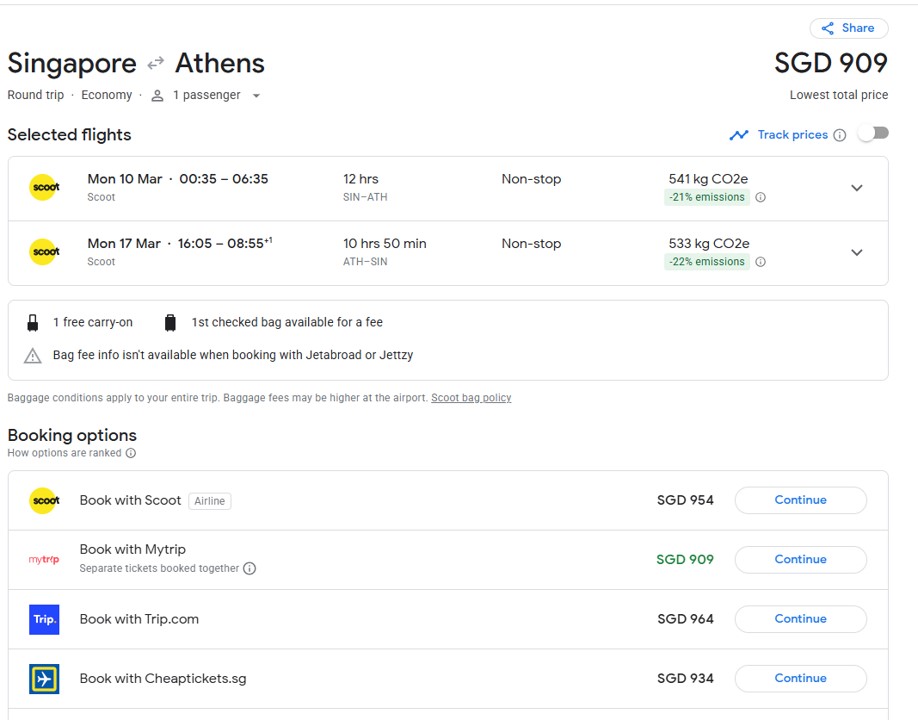Image resolution: width=918 pixels, height=720 pixels.
Task: Click the Trip.com logo icon
Action: pos(44,619)
